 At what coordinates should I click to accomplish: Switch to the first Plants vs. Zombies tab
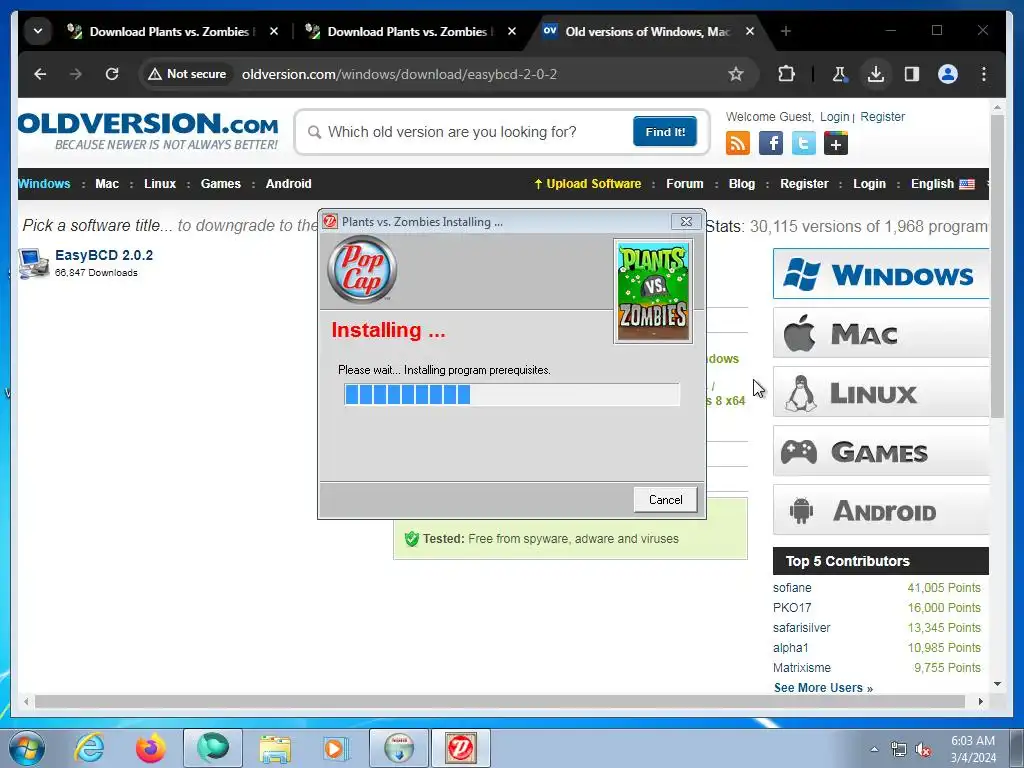[x=172, y=31]
